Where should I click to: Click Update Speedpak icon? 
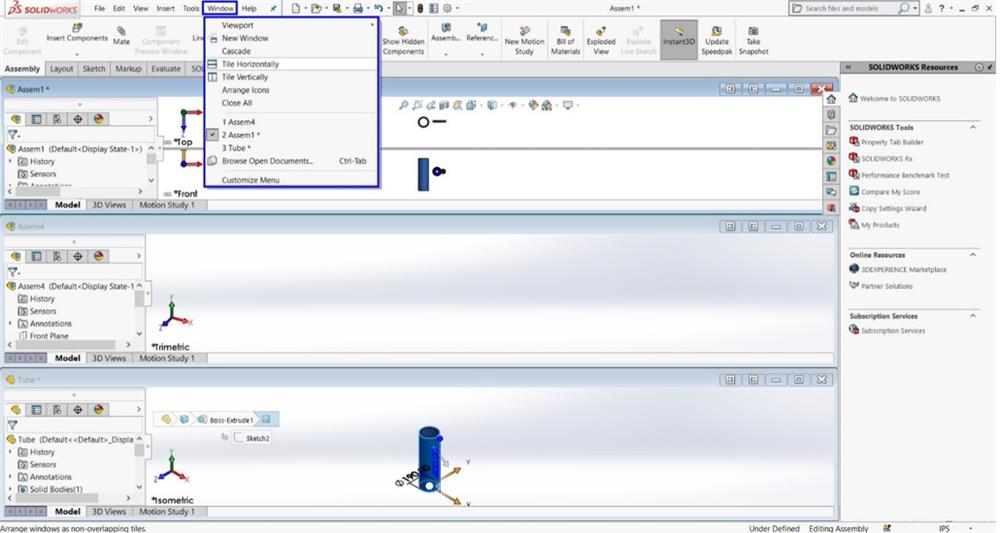coord(717,41)
